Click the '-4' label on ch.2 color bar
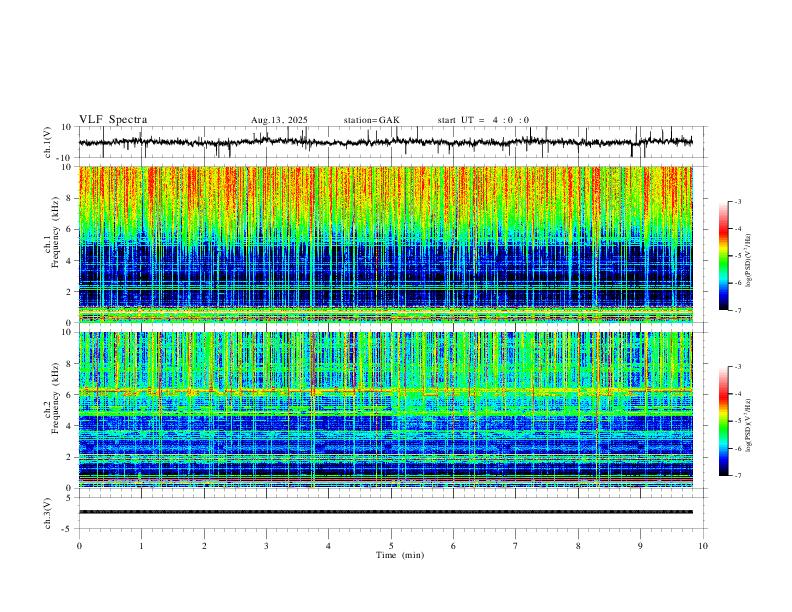792x612 pixels. (737, 393)
